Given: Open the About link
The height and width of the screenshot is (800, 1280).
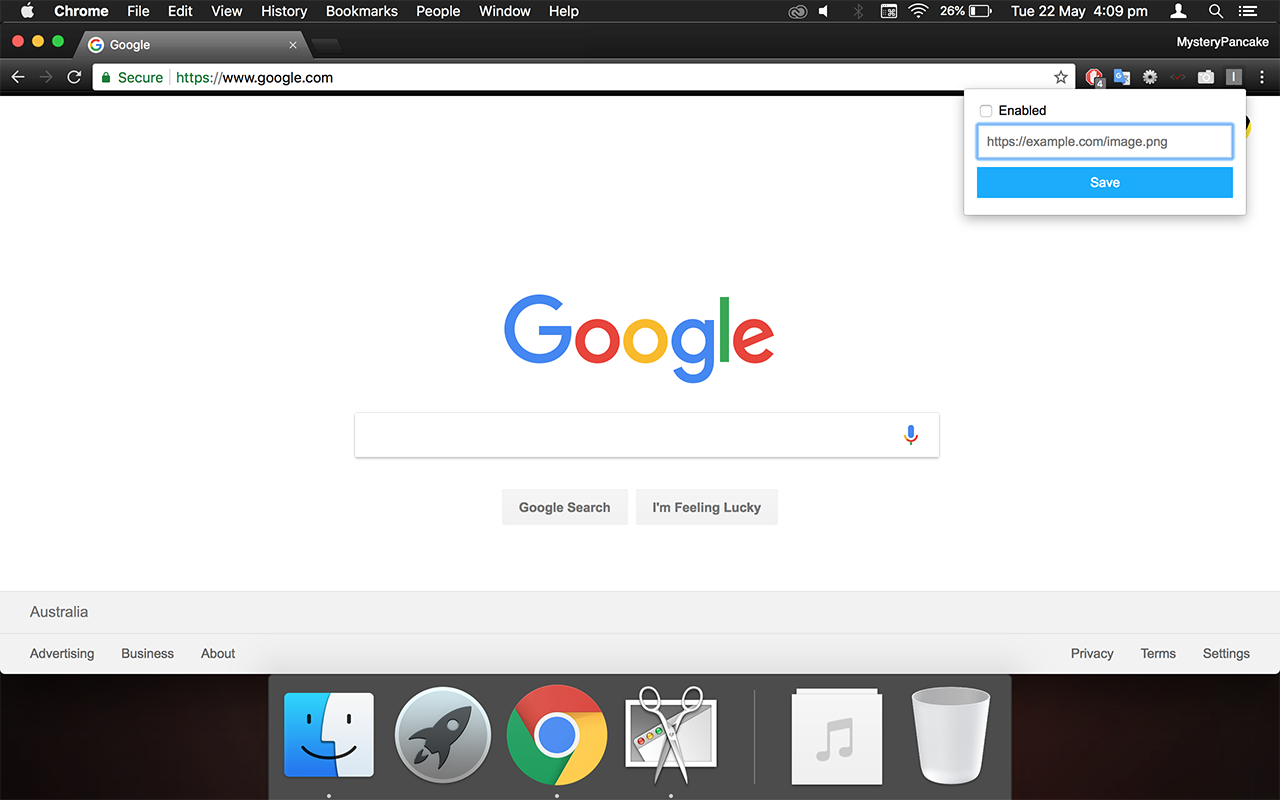Looking at the screenshot, I should tap(218, 653).
